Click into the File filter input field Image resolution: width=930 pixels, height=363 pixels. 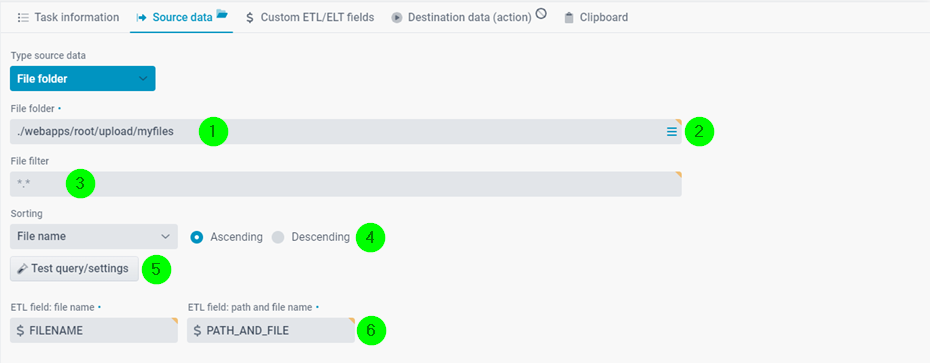[x=346, y=184]
